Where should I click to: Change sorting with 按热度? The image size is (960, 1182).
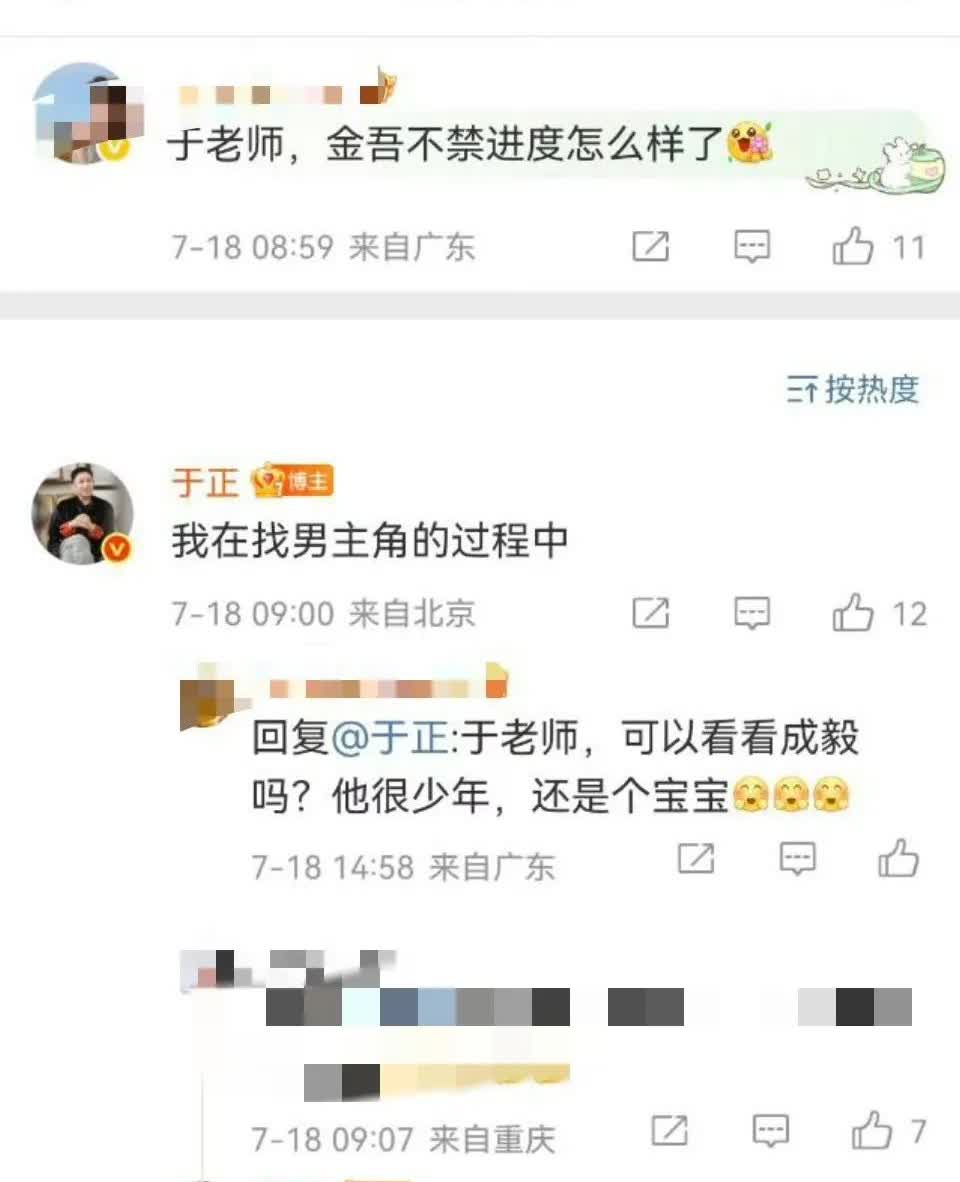click(852, 390)
